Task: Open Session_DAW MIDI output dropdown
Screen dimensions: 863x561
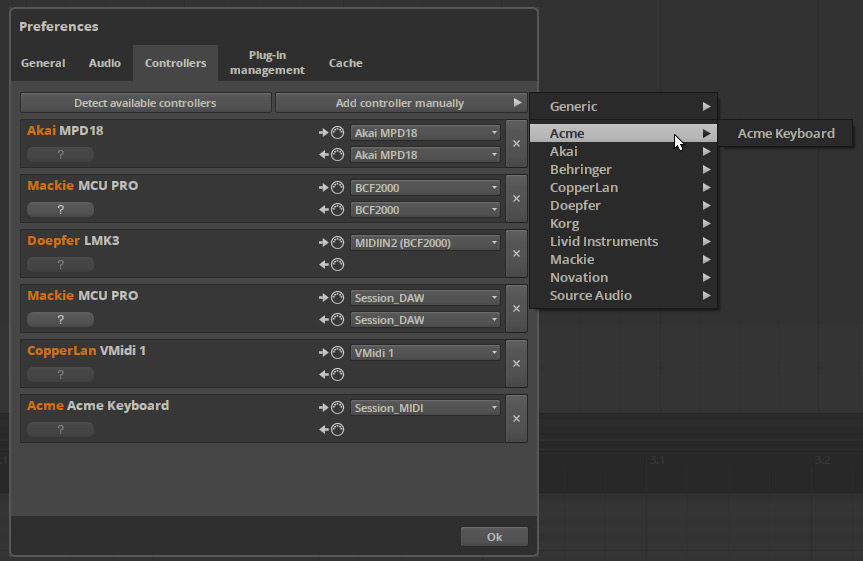Action: pyautogui.click(x=425, y=320)
